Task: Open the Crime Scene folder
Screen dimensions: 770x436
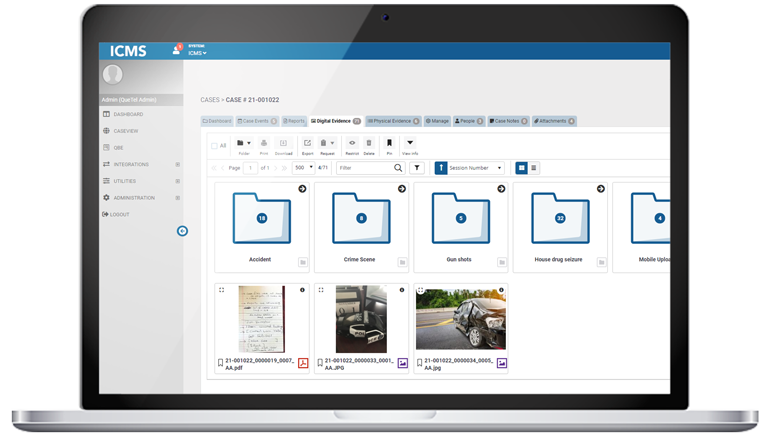Action: click(x=361, y=218)
